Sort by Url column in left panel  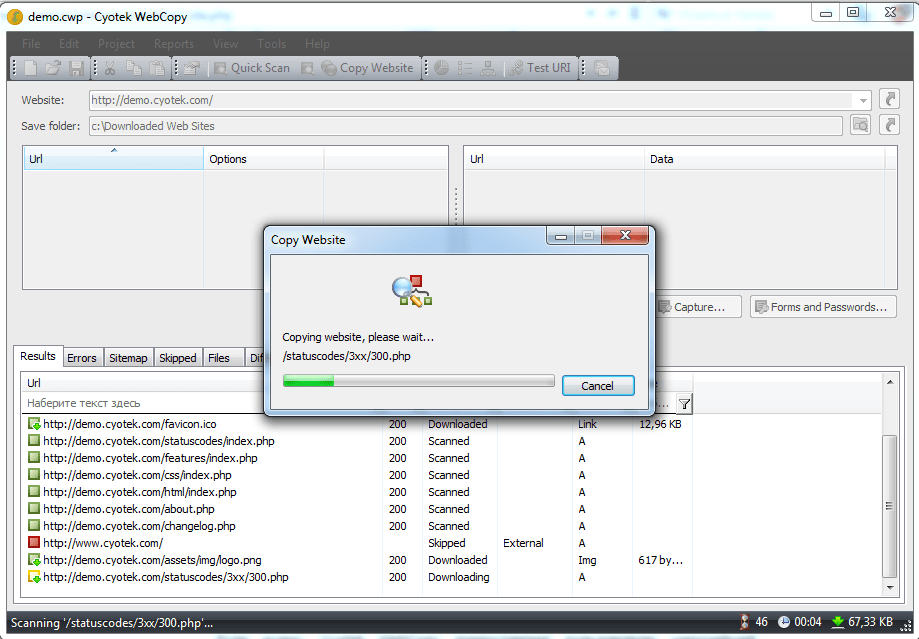[x=113, y=159]
